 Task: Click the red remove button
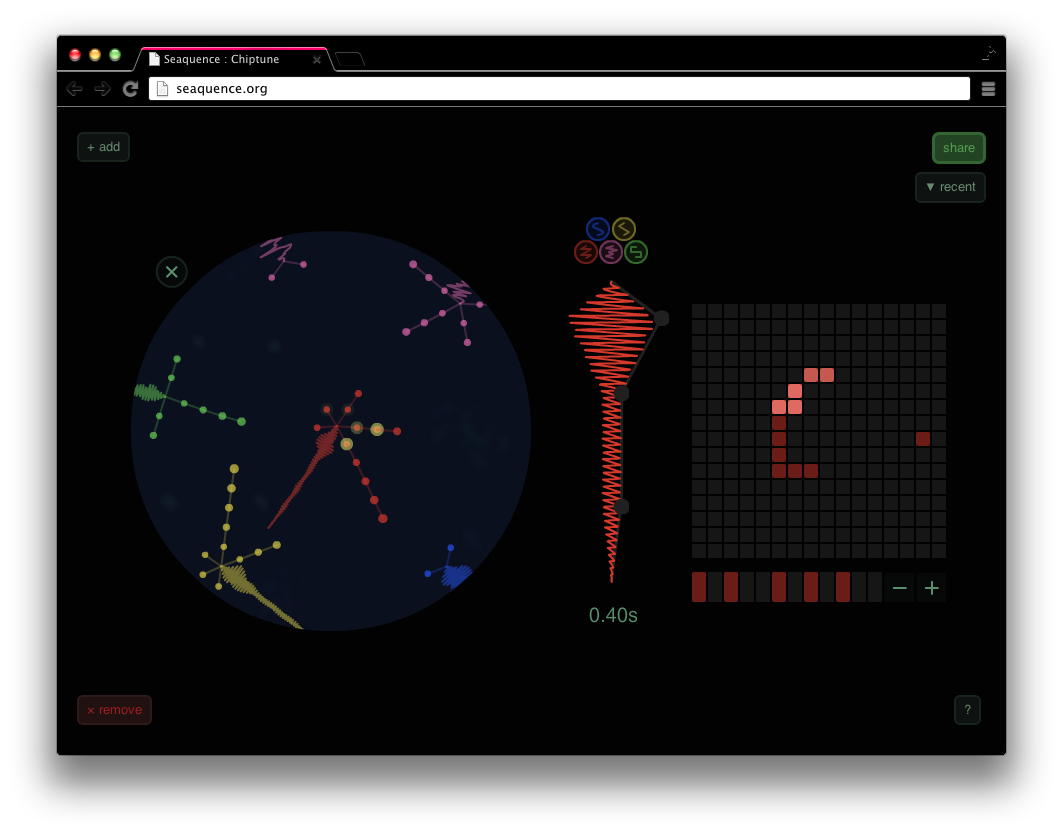coord(114,710)
